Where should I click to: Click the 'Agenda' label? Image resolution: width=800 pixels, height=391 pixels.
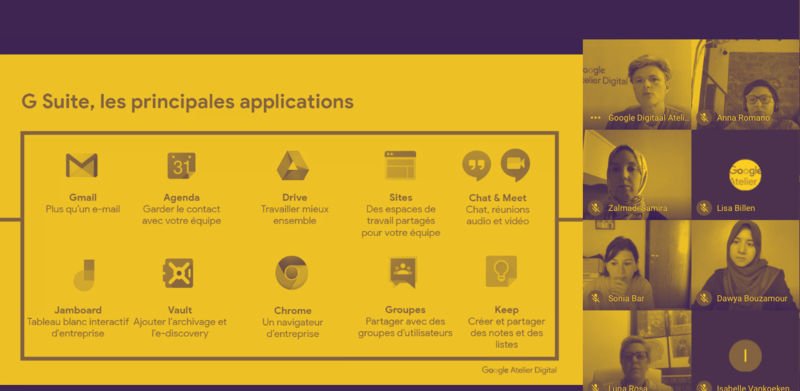point(181,198)
